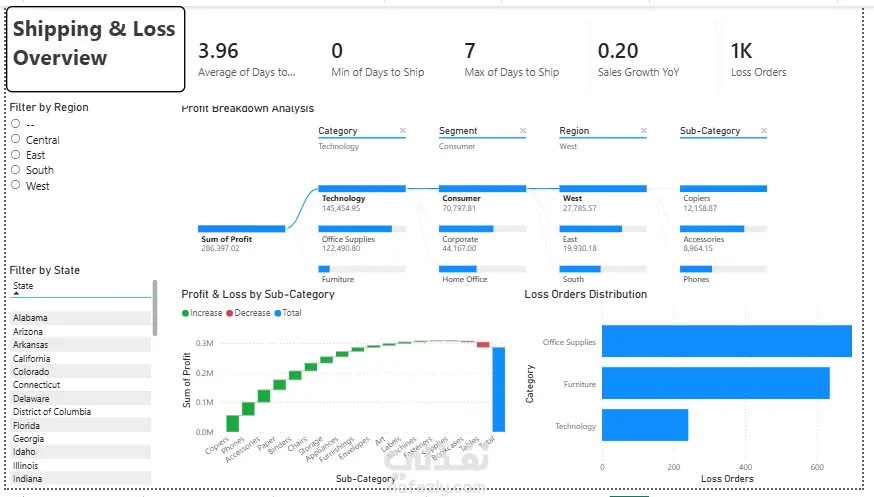Remove the Region level with its X icon

[643, 130]
